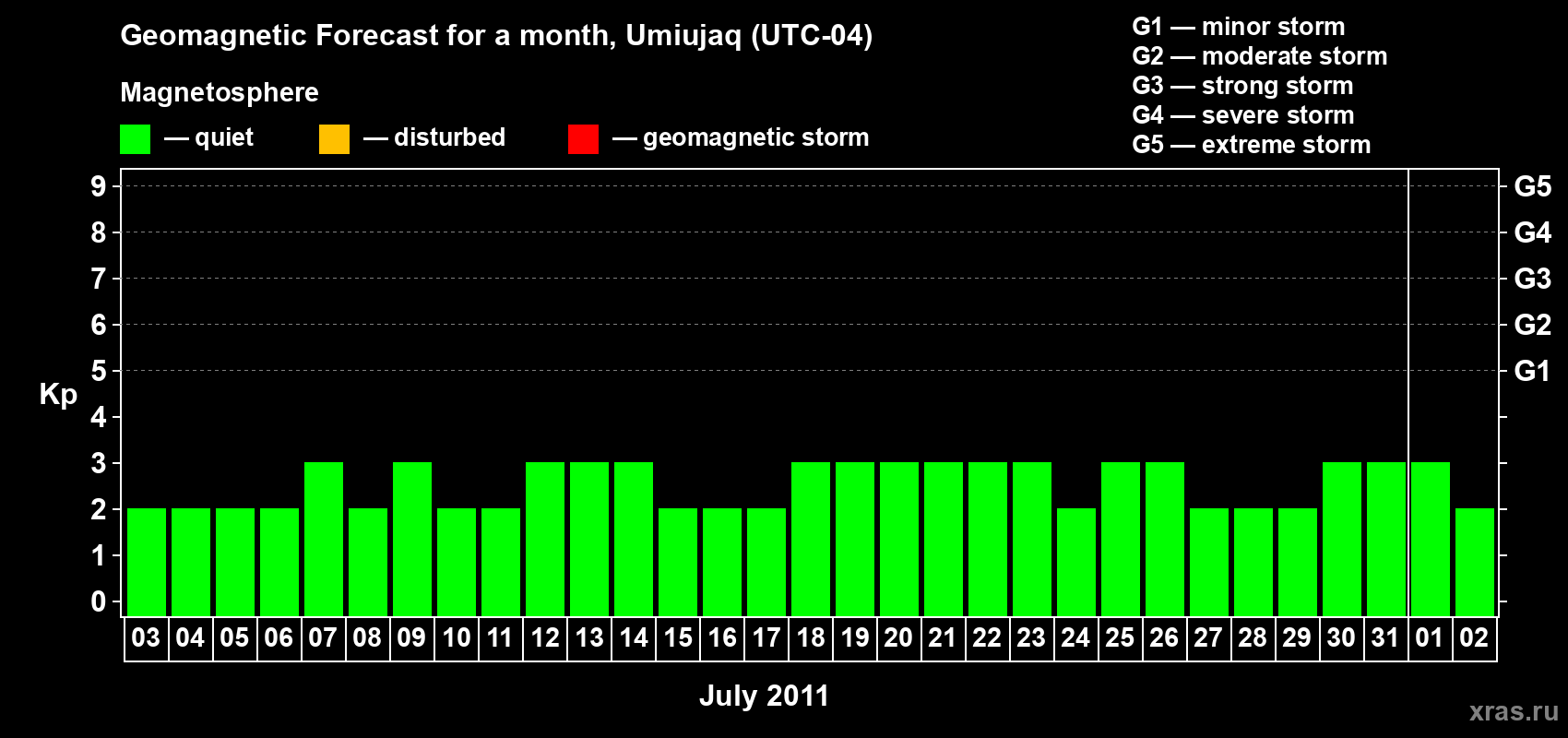The image size is (1568, 738).
Task: Select the bar for July 07
Action: click(x=324, y=539)
